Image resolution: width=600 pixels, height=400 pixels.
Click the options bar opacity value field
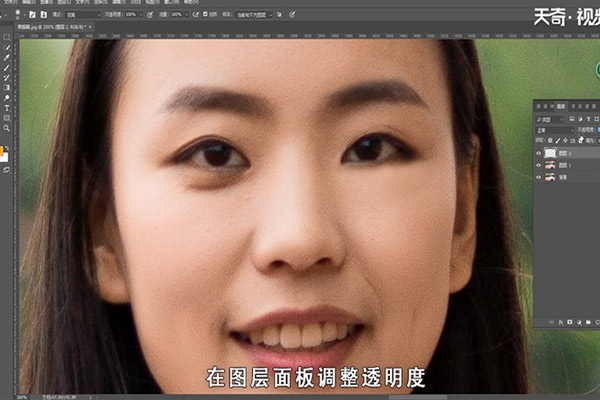coord(130,15)
